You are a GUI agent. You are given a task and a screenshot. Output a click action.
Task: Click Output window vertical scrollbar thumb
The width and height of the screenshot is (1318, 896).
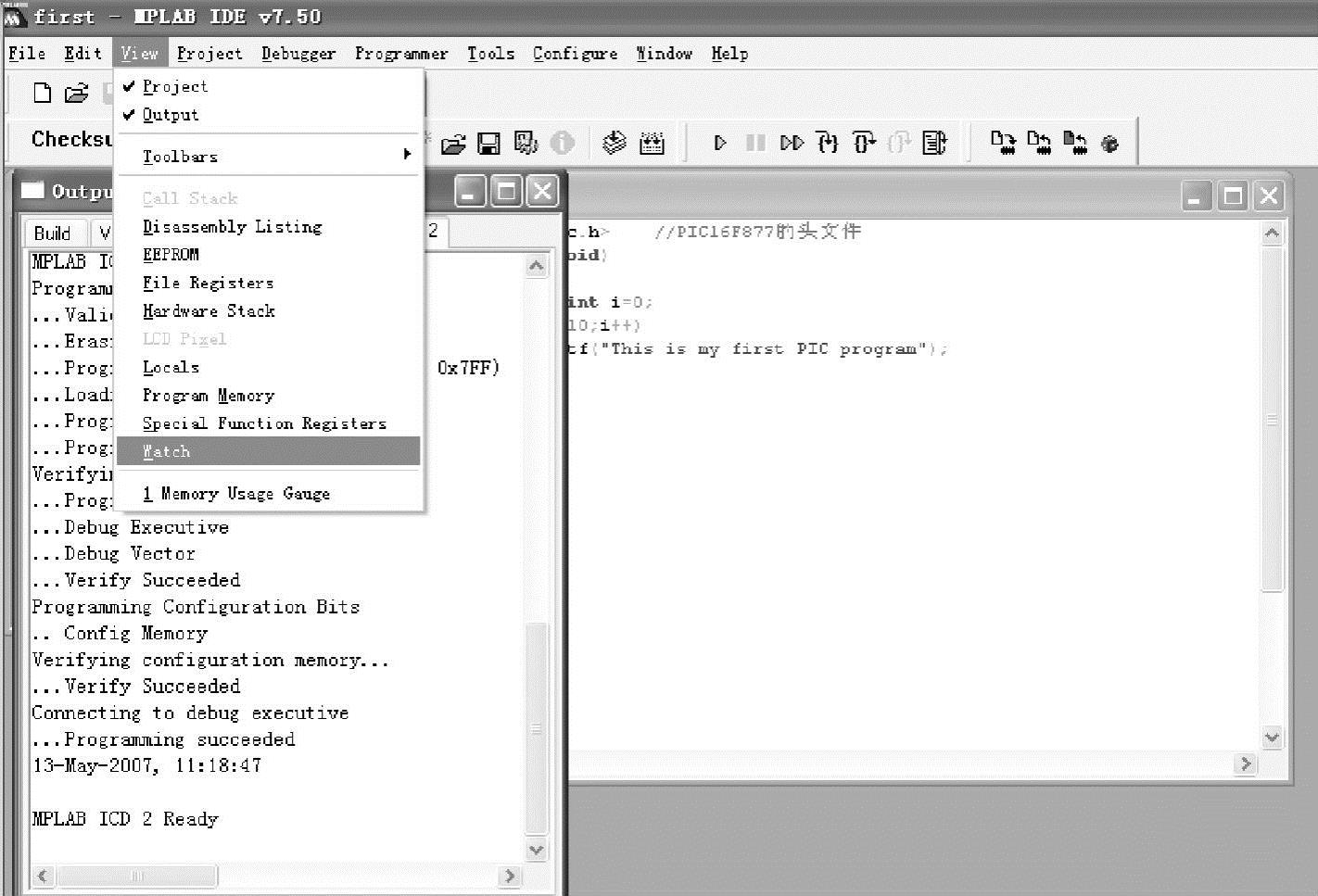coord(536,728)
